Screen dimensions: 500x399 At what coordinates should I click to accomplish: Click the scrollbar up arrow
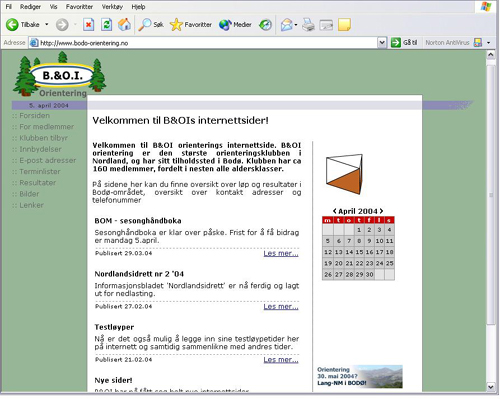coord(491,55)
